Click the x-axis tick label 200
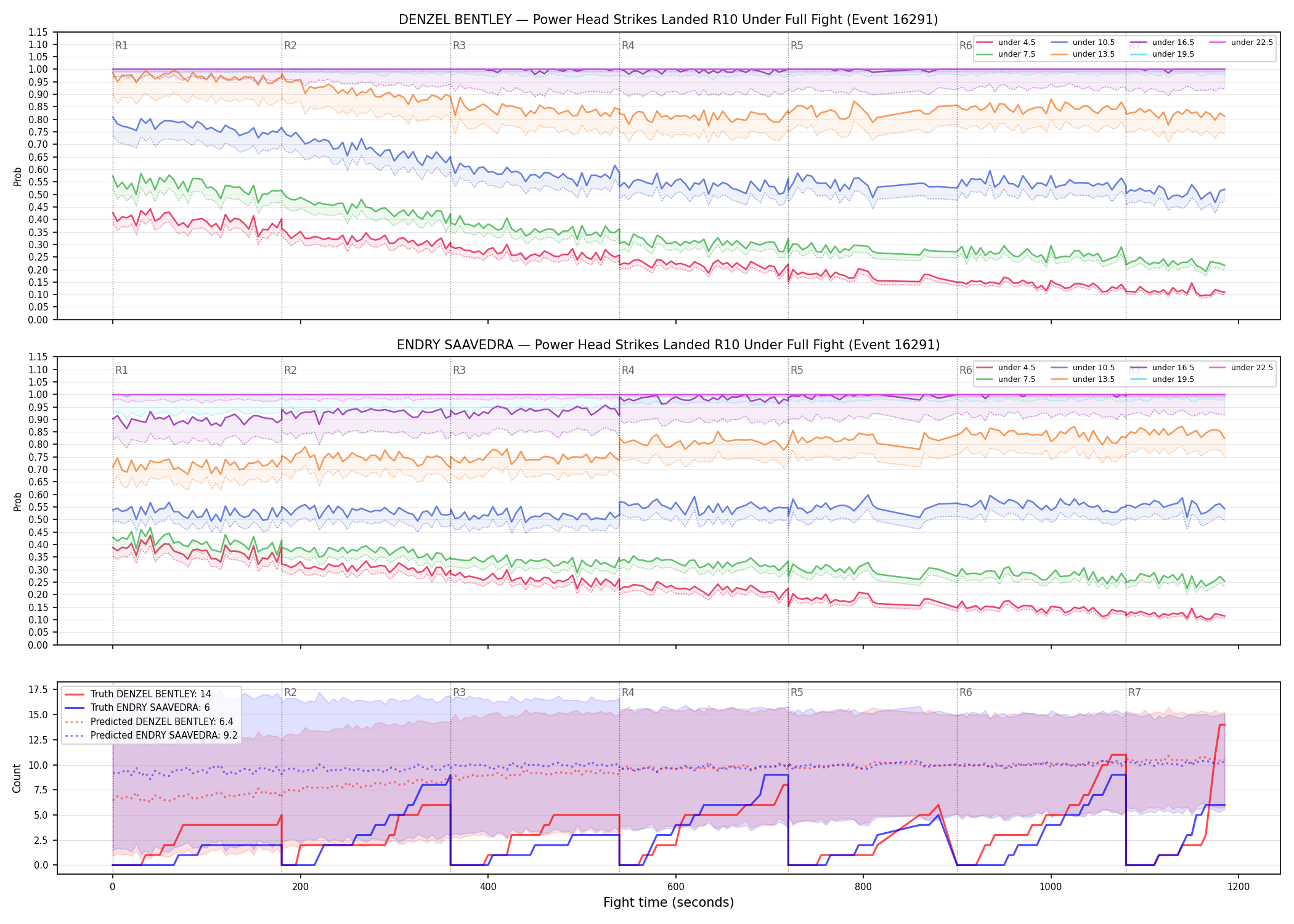This screenshot has width=1294, height=924. (x=300, y=887)
